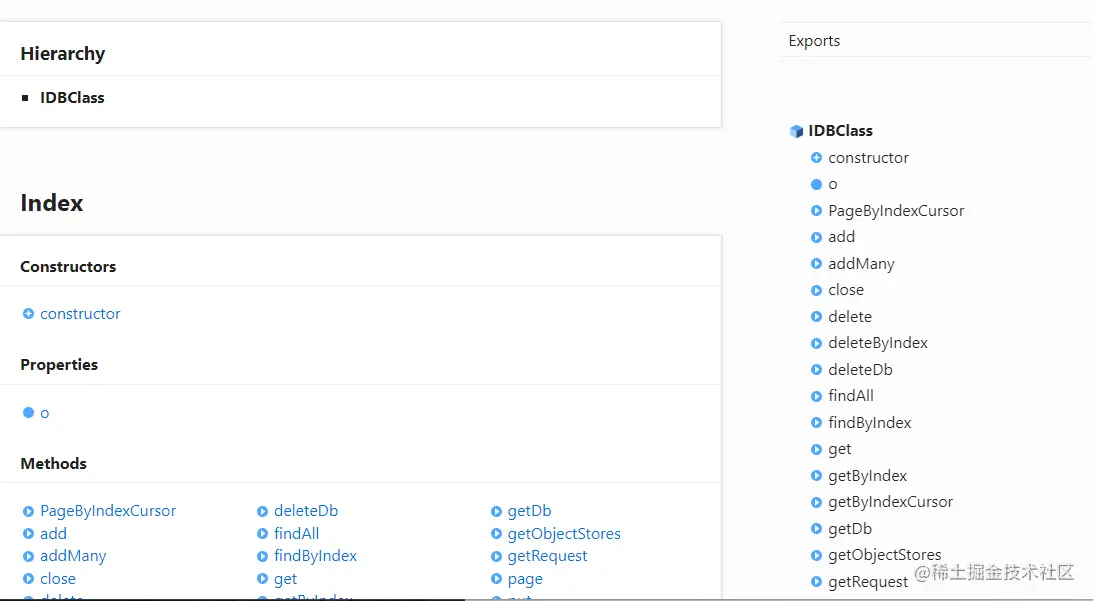Go to addMany in the sidebar list
The width and height of the screenshot is (1093, 601).
coord(861,264)
